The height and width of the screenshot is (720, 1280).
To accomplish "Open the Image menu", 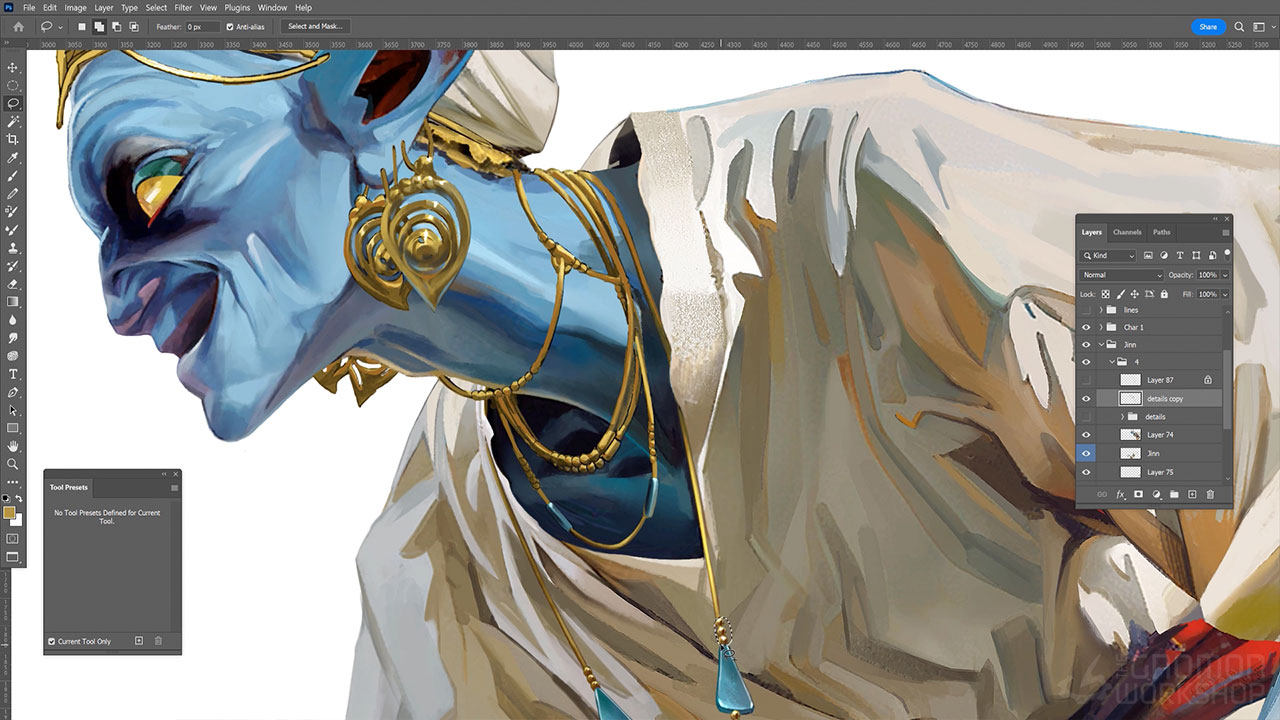I will [75, 7].
